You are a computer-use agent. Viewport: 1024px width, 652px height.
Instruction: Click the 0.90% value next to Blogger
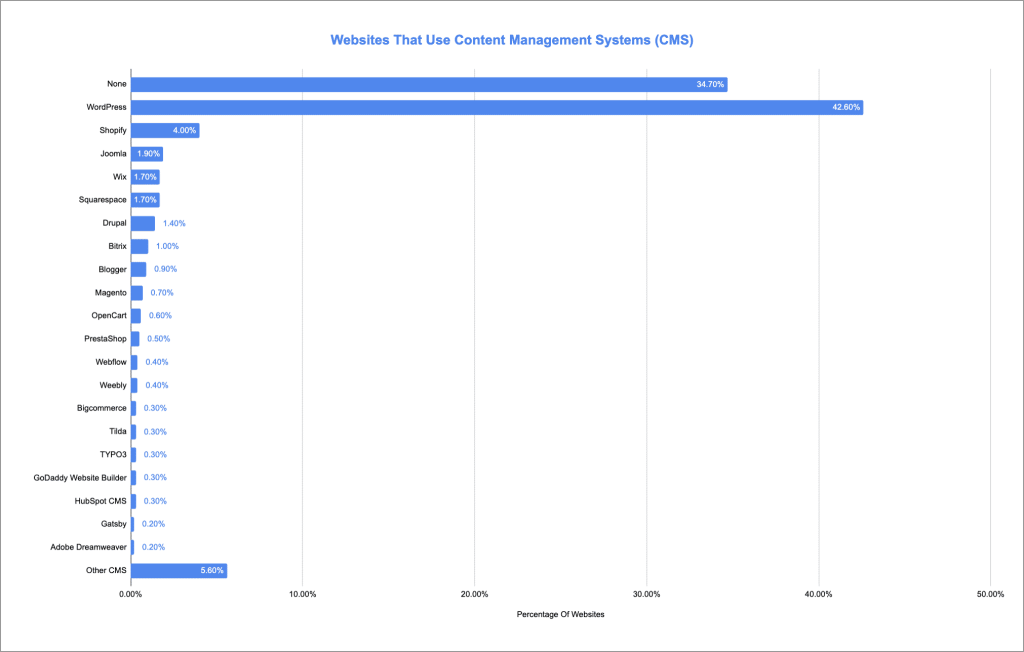point(165,269)
